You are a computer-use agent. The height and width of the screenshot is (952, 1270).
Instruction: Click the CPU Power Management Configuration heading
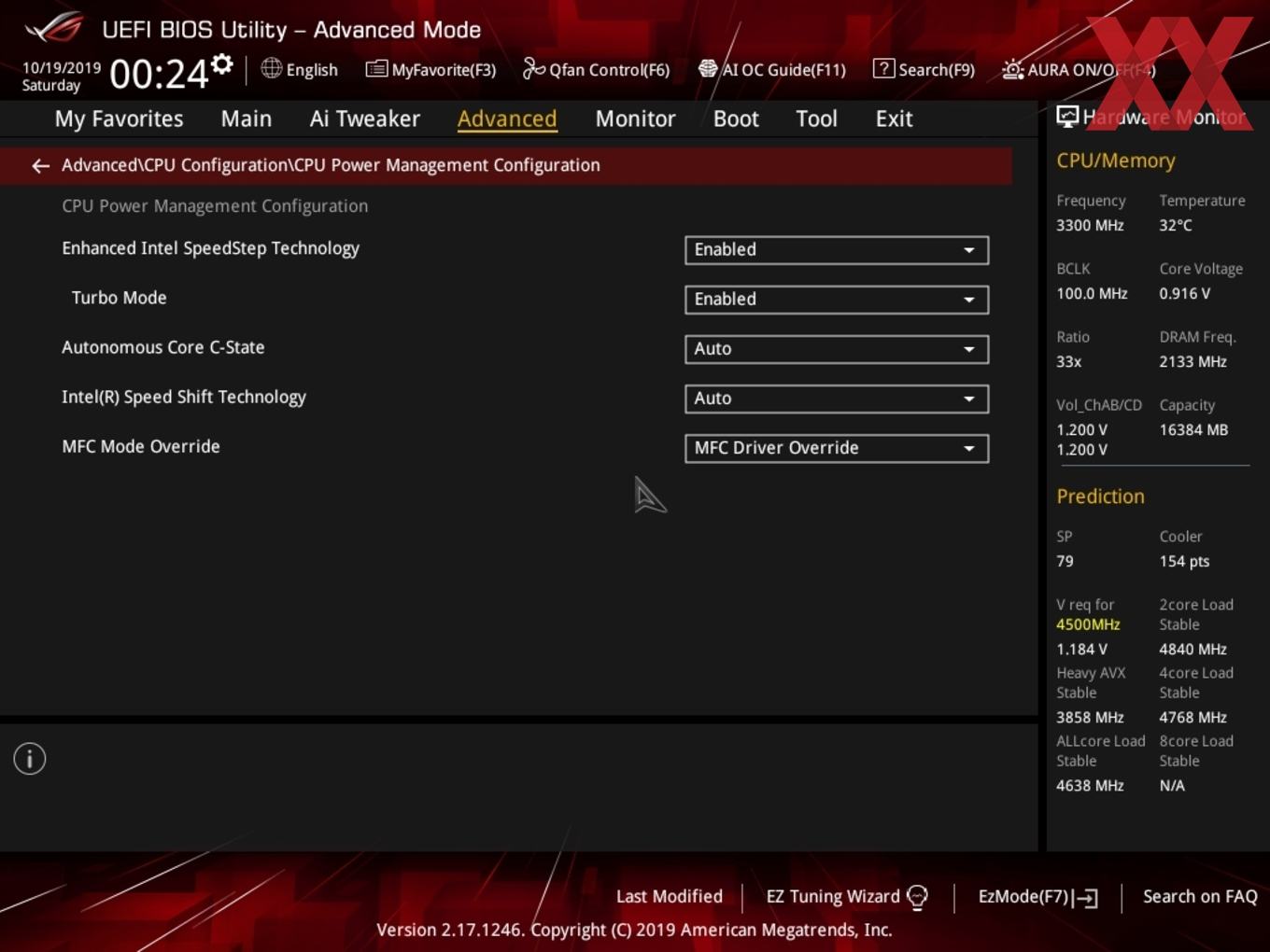pos(215,206)
